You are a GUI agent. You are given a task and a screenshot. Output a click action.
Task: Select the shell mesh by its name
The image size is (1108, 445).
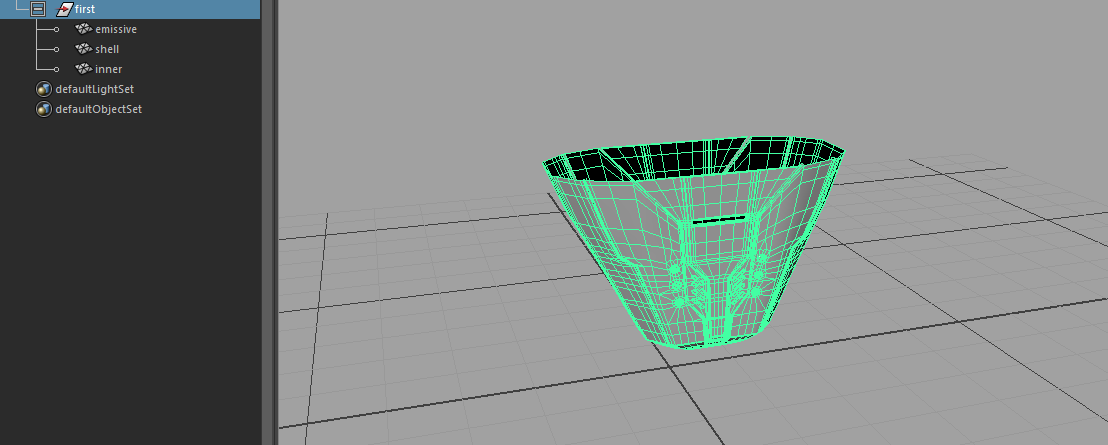(x=107, y=49)
